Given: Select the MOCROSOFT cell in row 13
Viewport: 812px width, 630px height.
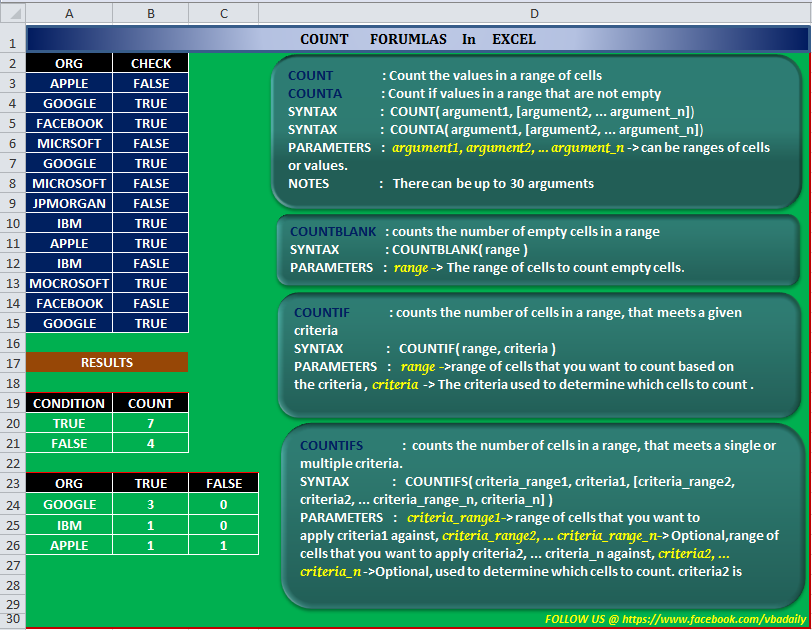Looking at the screenshot, I should (x=69, y=284).
